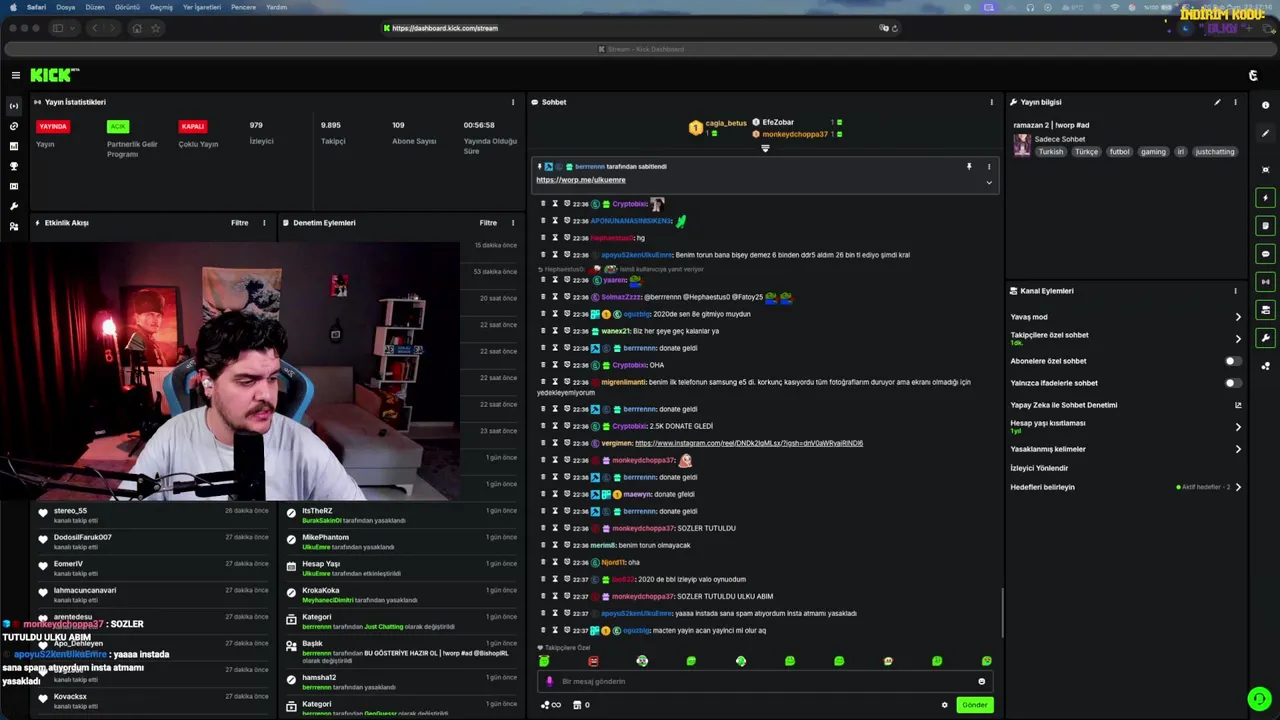This screenshot has width=1280, height=720.
Task: Open chat settings gear next to Gönder
Action: (944, 705)
